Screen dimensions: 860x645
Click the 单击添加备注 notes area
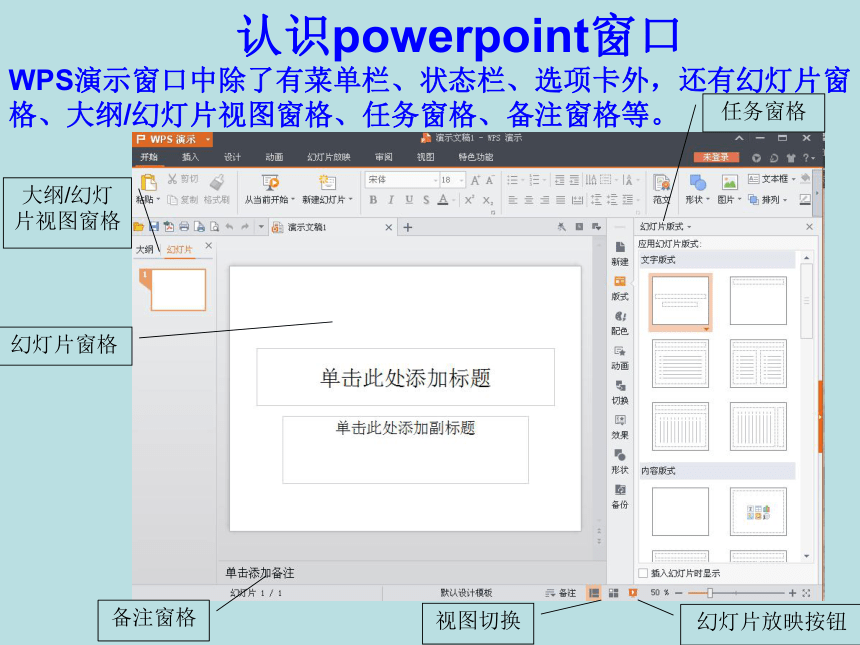(260, 573)
